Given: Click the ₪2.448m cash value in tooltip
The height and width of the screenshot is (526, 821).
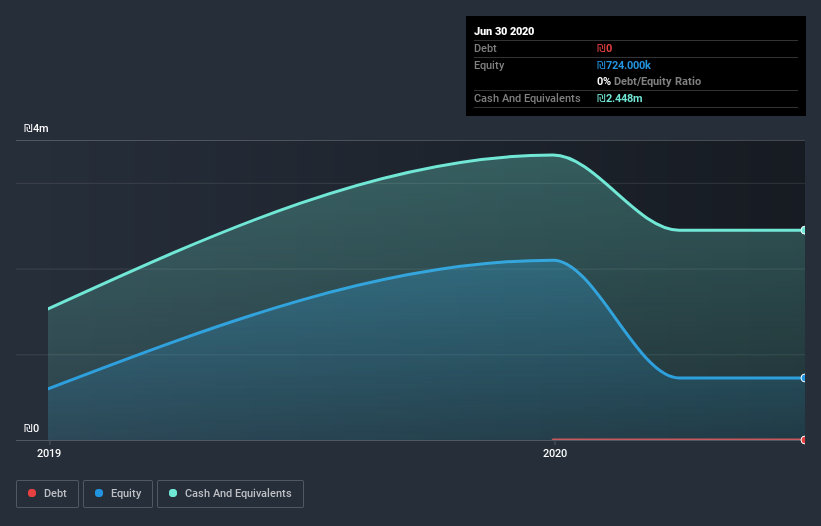Looking at the screenshot, I should point(619,98).
